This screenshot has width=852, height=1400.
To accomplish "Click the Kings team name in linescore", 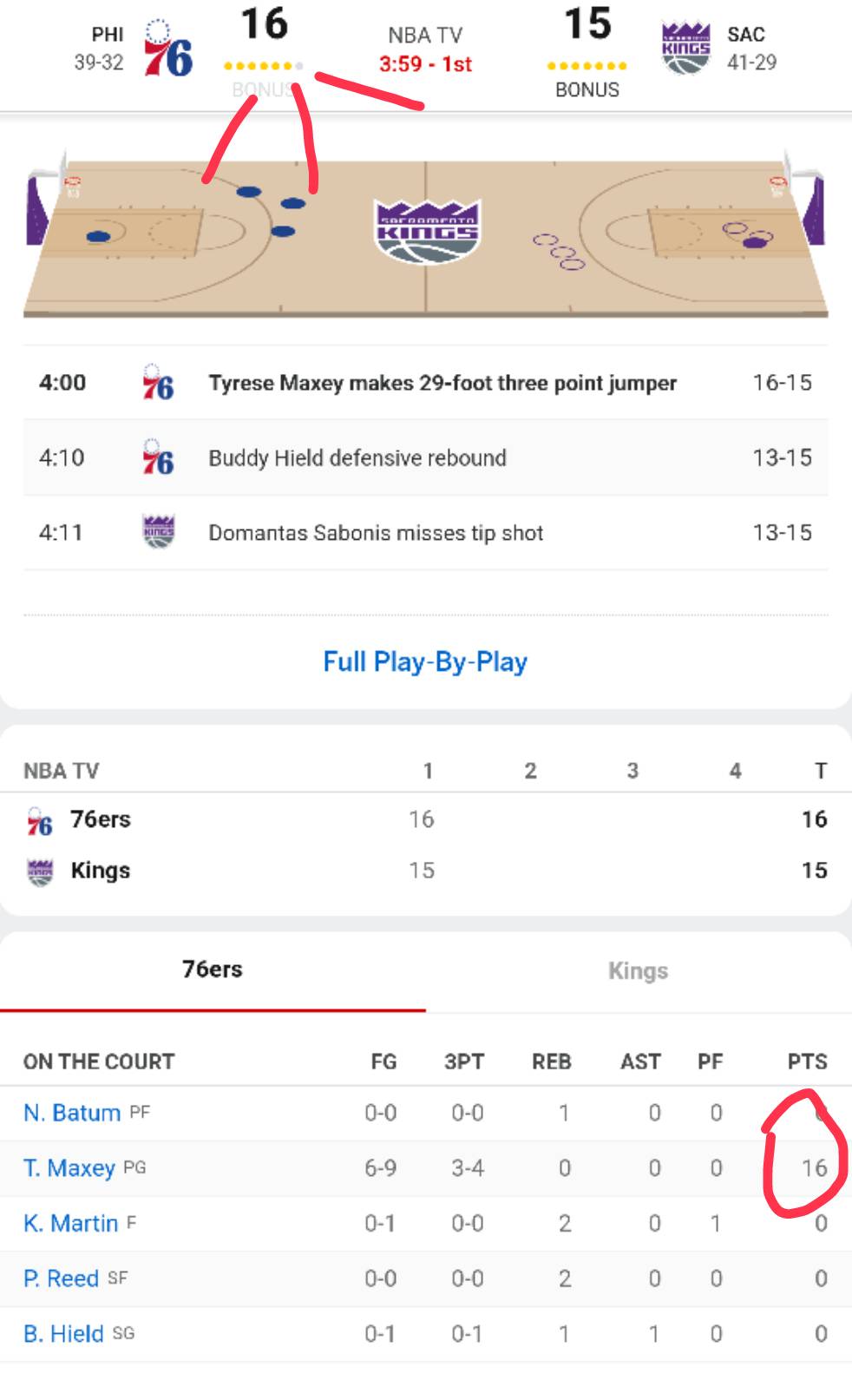I will (x=101, y=871).
